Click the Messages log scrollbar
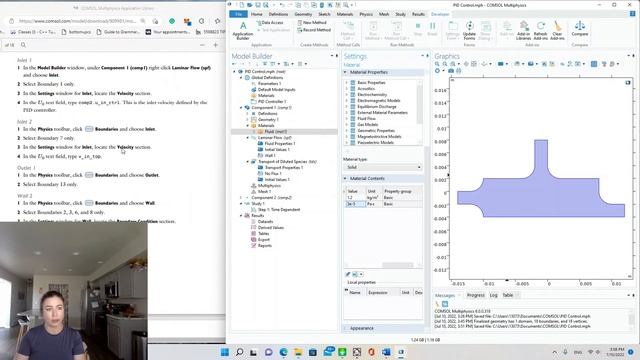The image size is (640, 360). tap(632, 318)
